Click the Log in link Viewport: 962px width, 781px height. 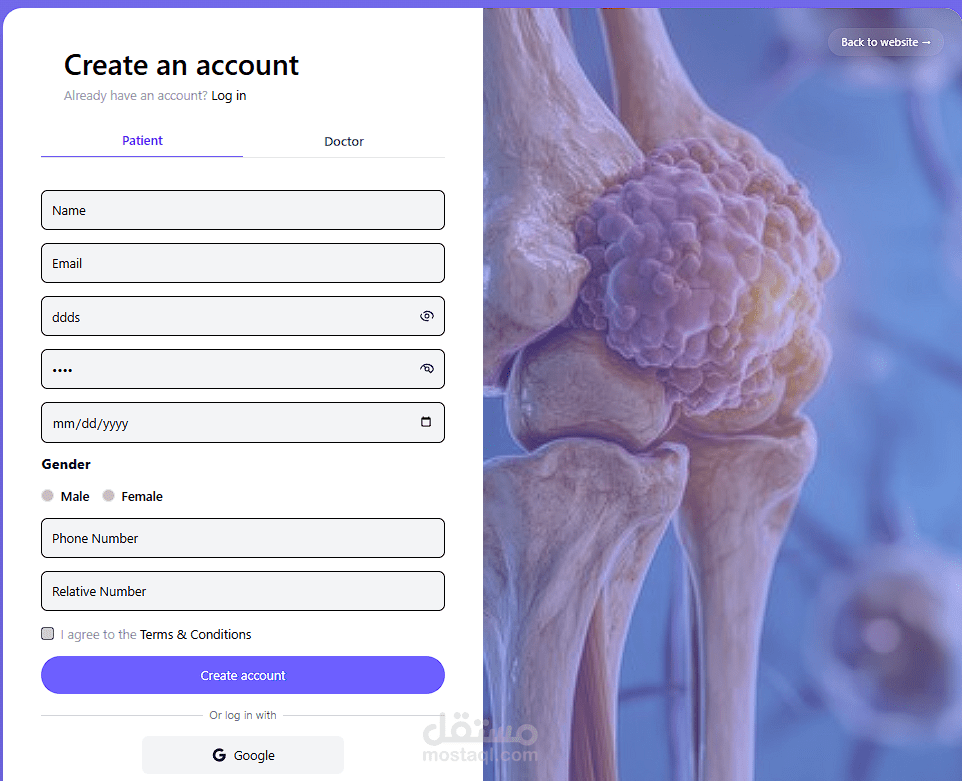[x=228, y=96]
